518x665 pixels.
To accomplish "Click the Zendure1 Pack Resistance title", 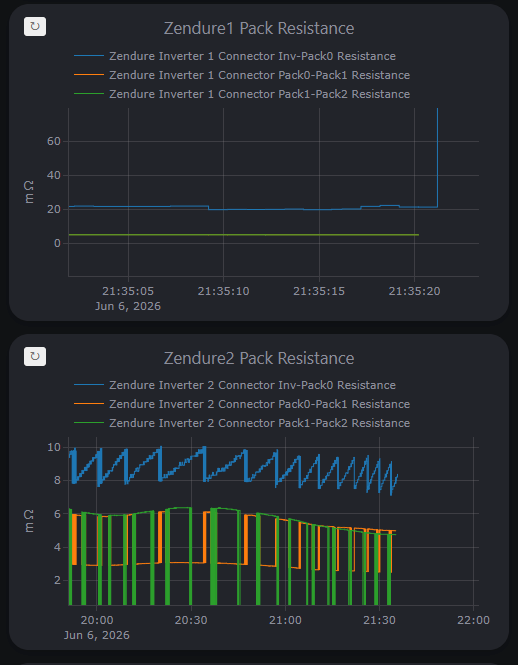I will pos(259,28).
